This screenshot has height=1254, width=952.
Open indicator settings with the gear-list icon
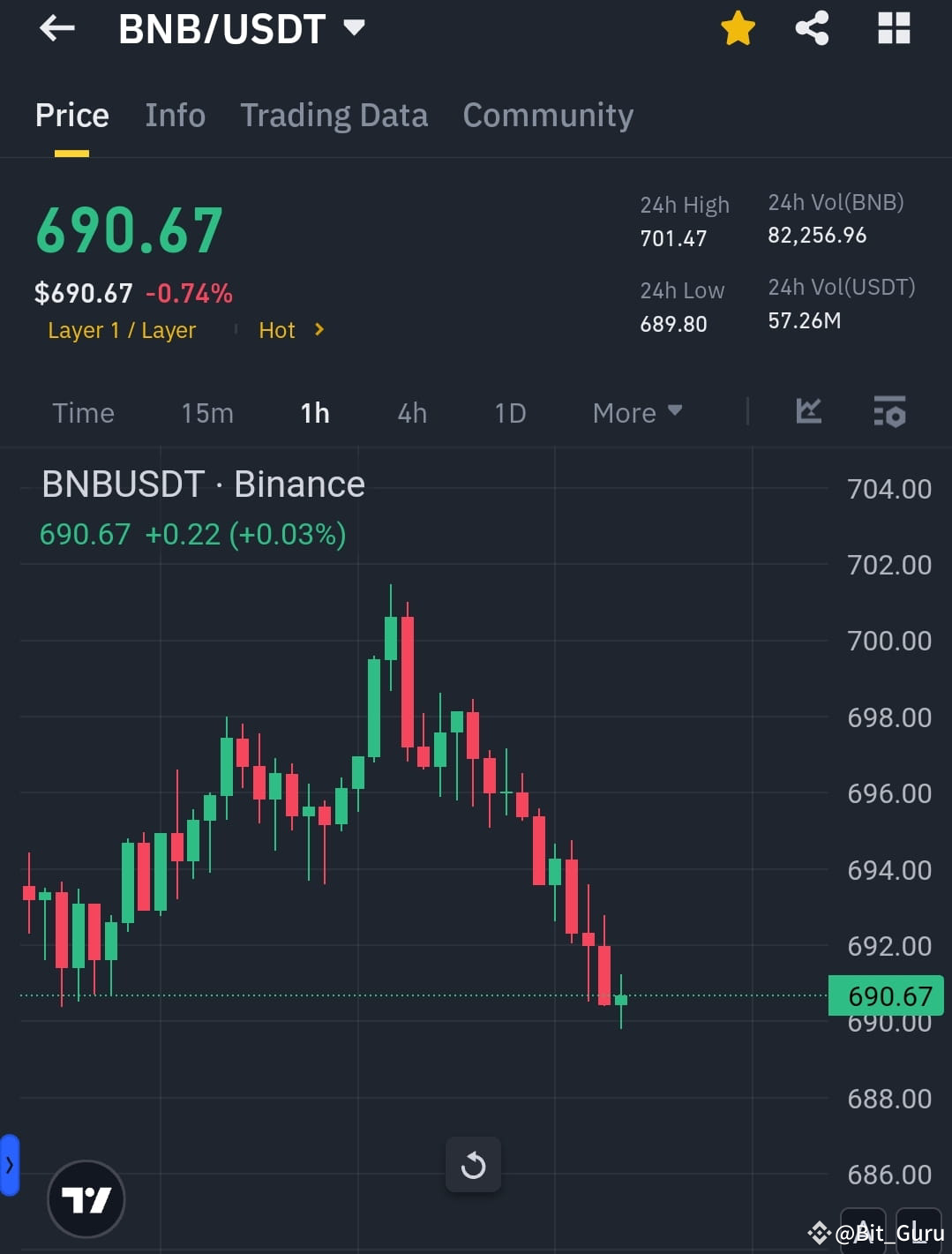pyautogui.click(x=889, y=412)
